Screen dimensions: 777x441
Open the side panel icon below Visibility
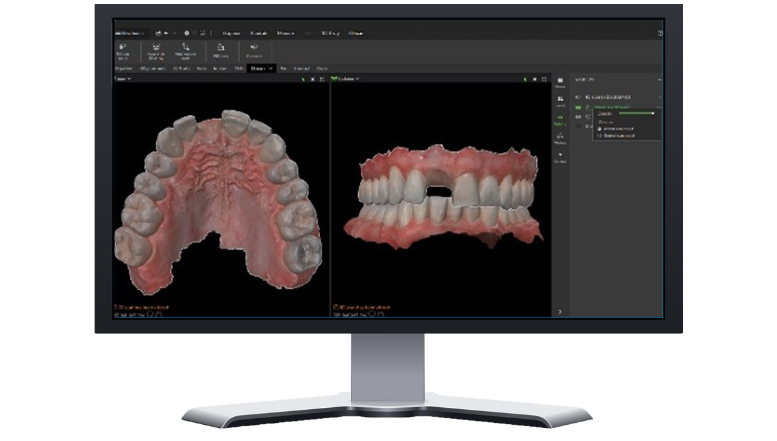coord(560,139)
